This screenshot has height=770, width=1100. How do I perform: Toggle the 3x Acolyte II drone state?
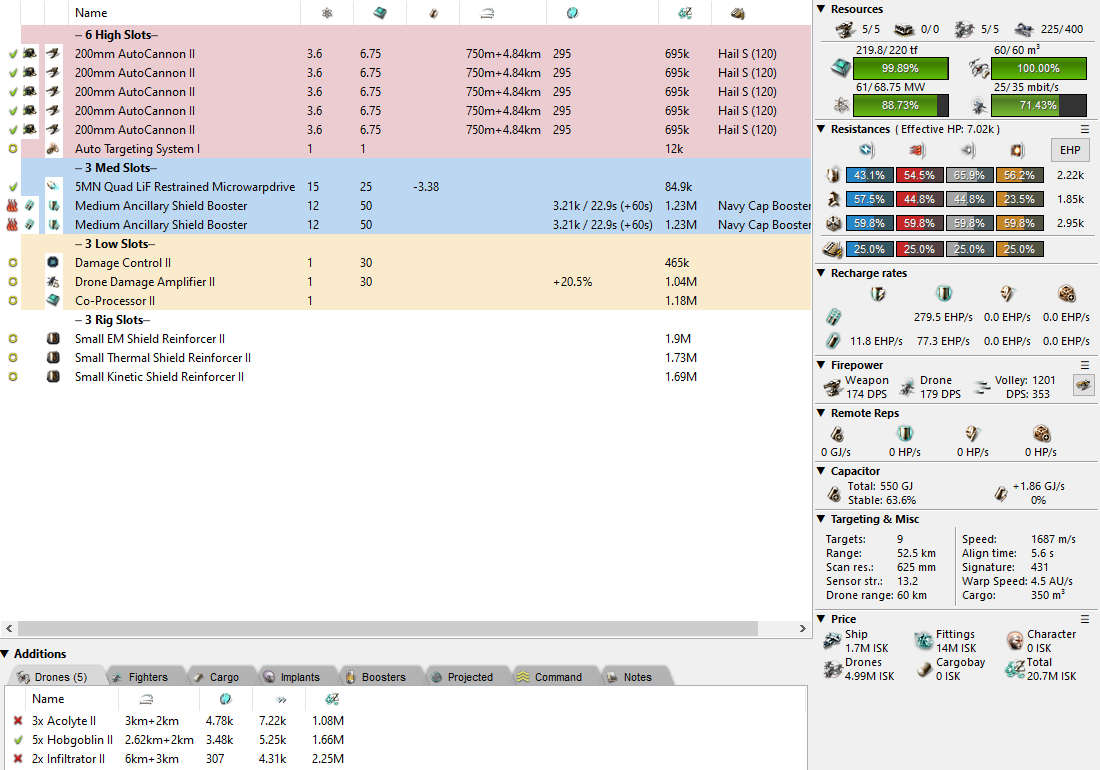click(18, 721)
